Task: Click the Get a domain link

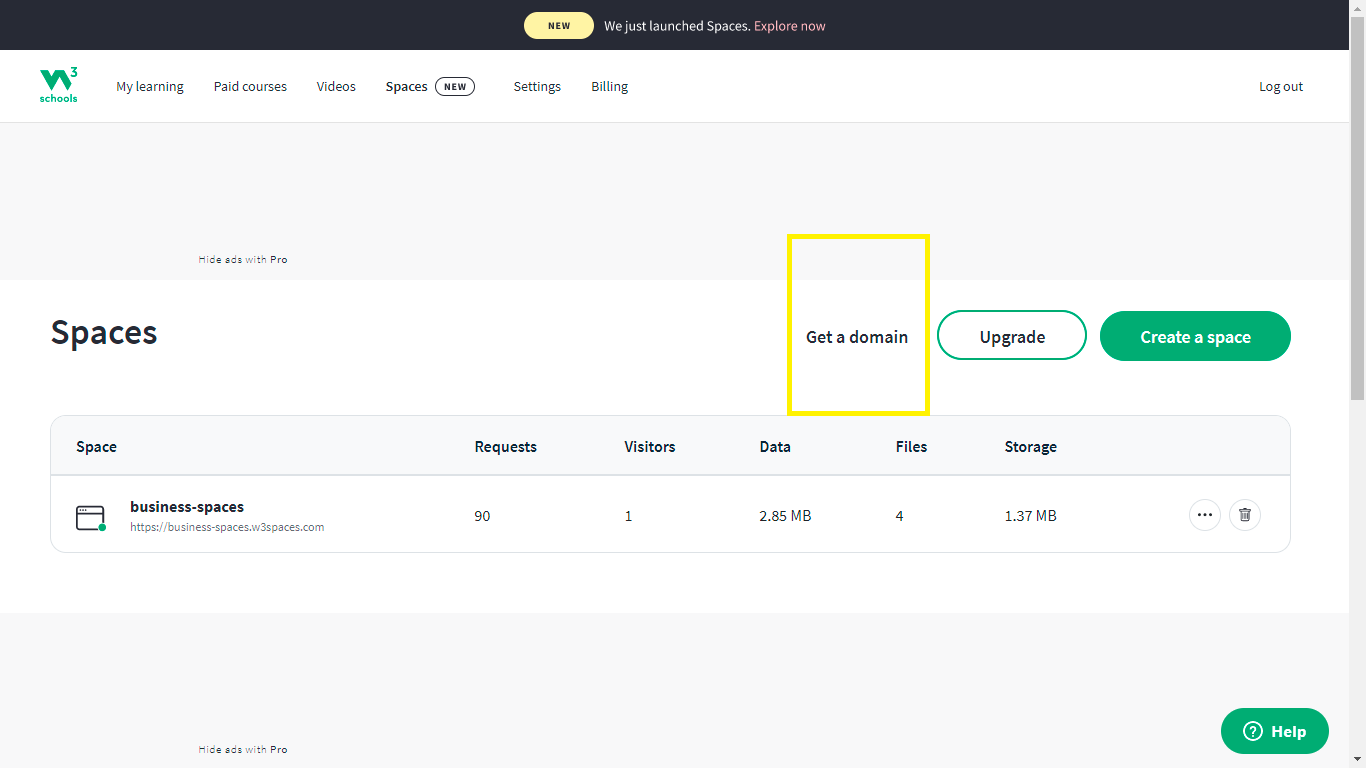Action: point(857,337)
